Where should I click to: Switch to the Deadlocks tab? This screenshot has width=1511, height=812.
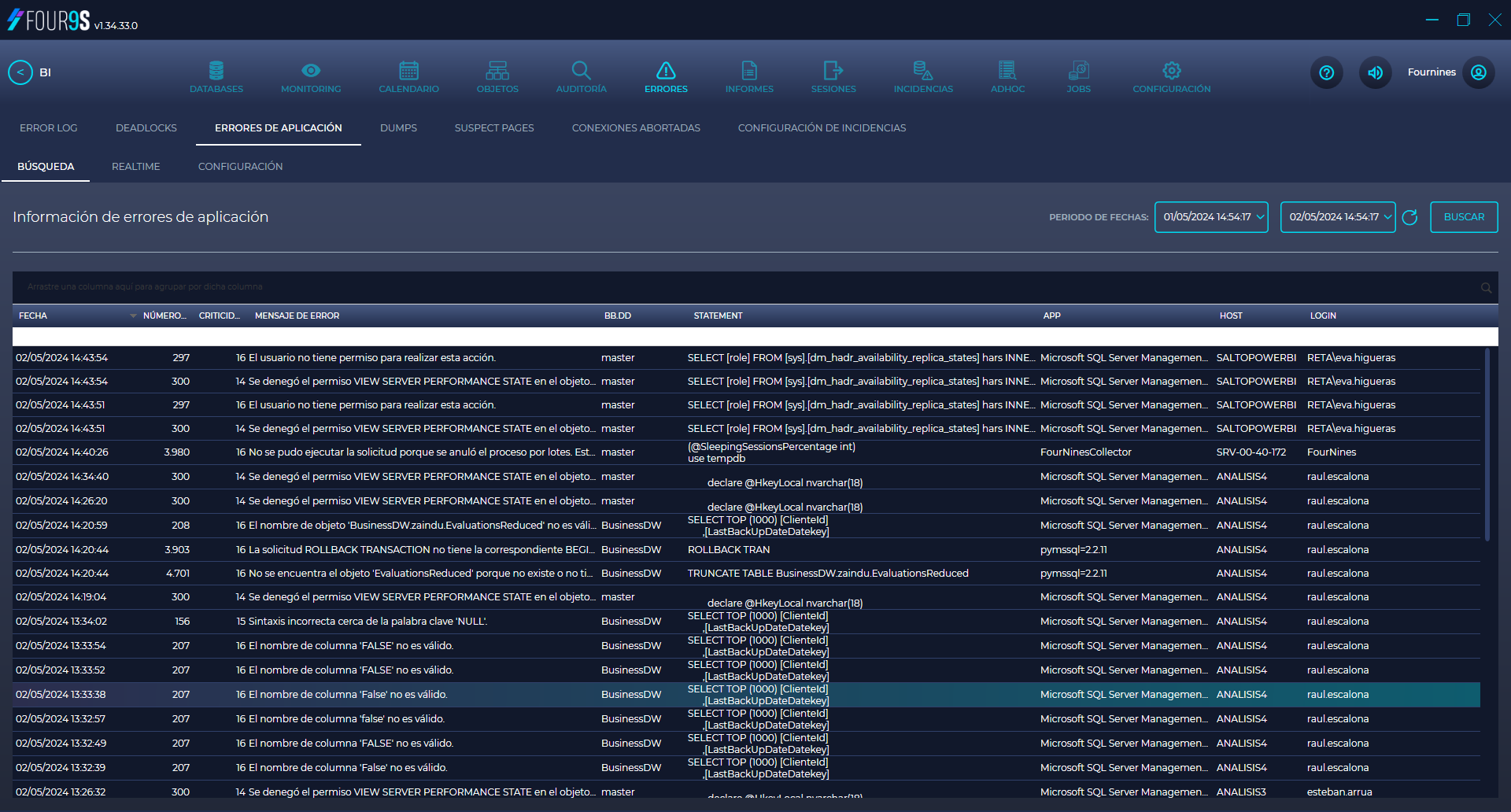coord(146,128)
